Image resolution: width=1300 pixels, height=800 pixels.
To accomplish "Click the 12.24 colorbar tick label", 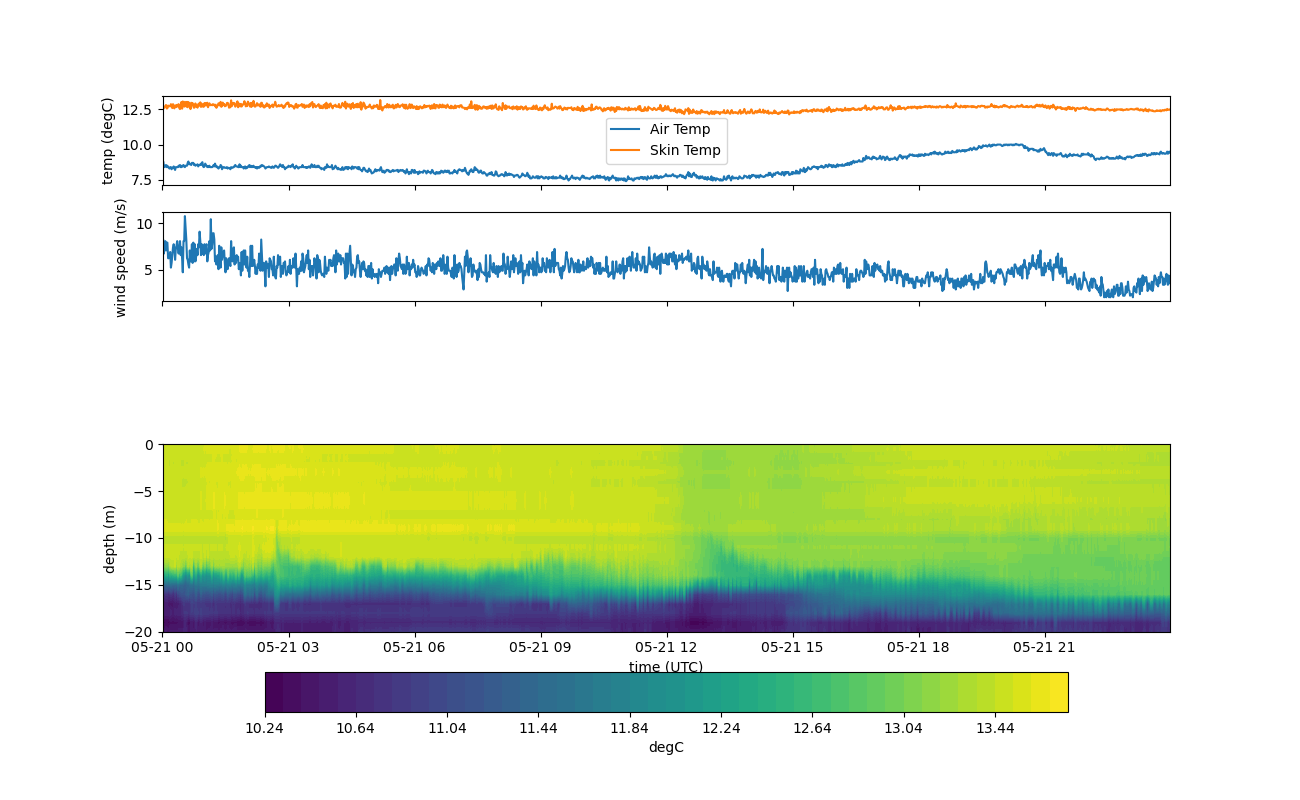I will tap(721, 728).
